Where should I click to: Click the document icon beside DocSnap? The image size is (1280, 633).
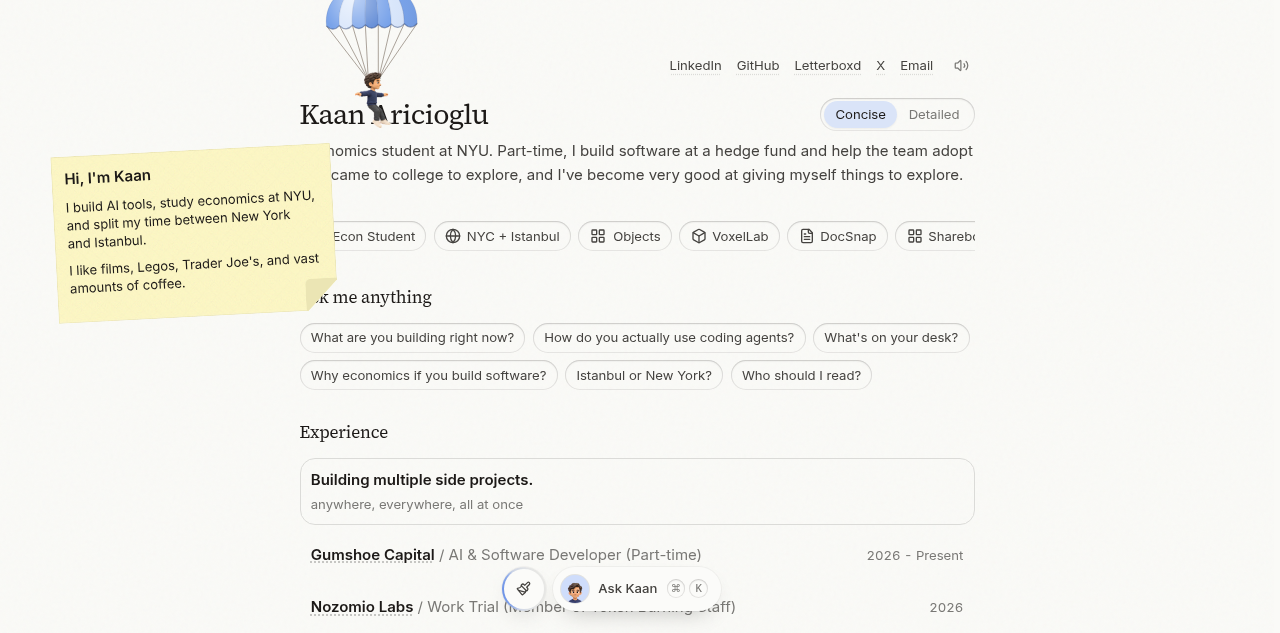pyautogui.click(x=807, y=236)
